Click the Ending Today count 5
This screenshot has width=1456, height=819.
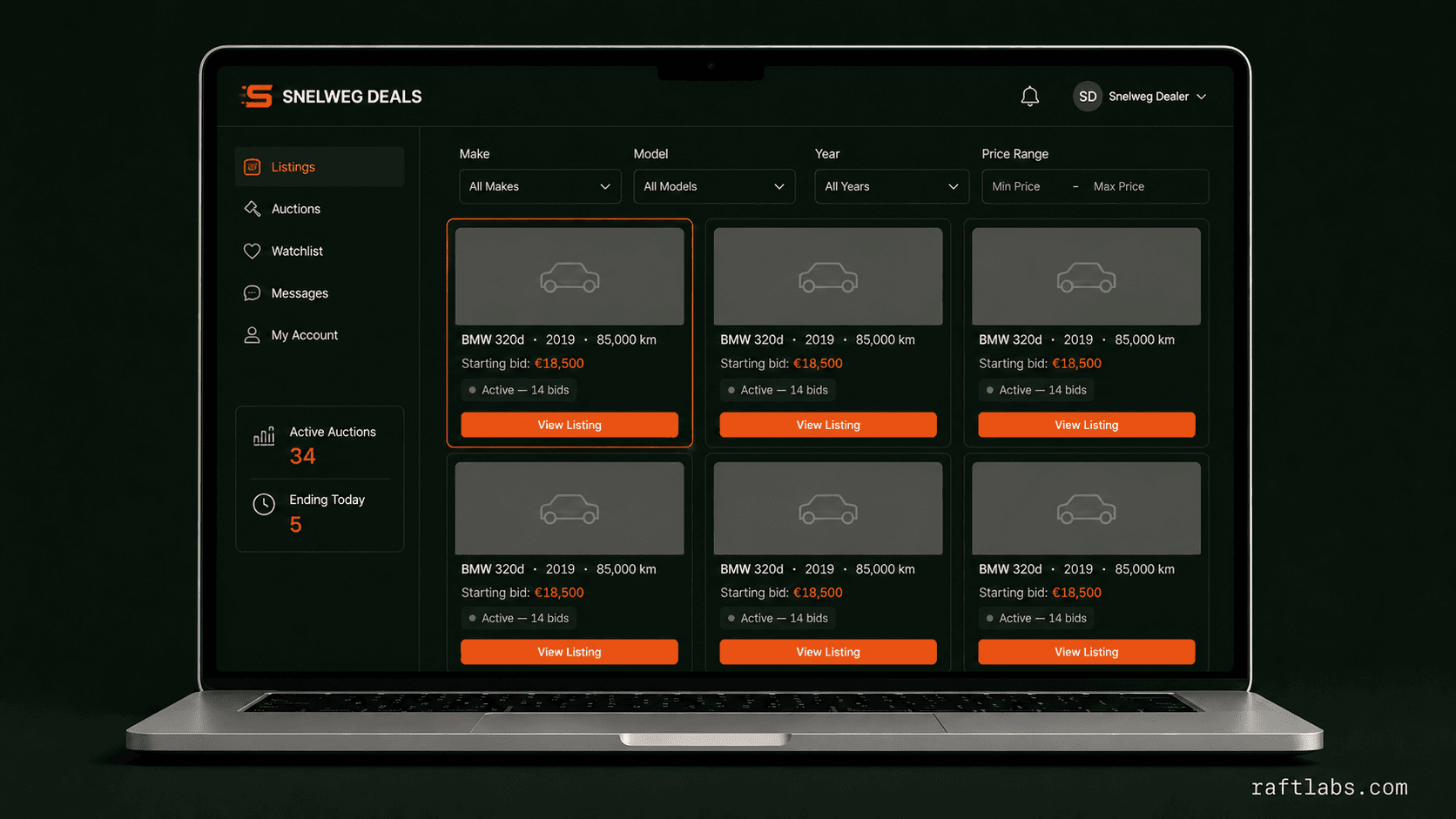(x=295, y=525)
